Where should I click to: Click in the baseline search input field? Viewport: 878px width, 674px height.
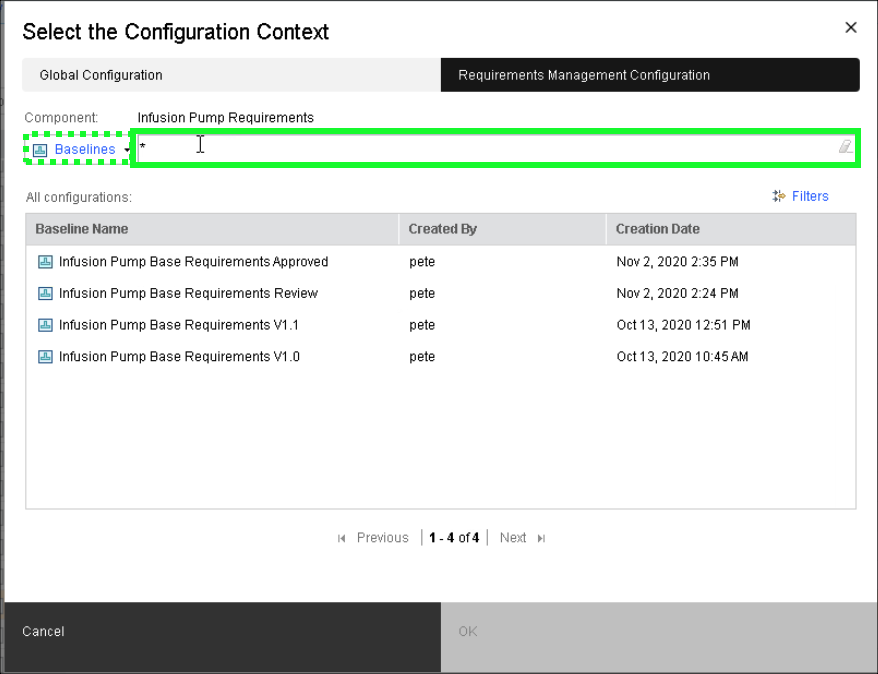(490, 147)
